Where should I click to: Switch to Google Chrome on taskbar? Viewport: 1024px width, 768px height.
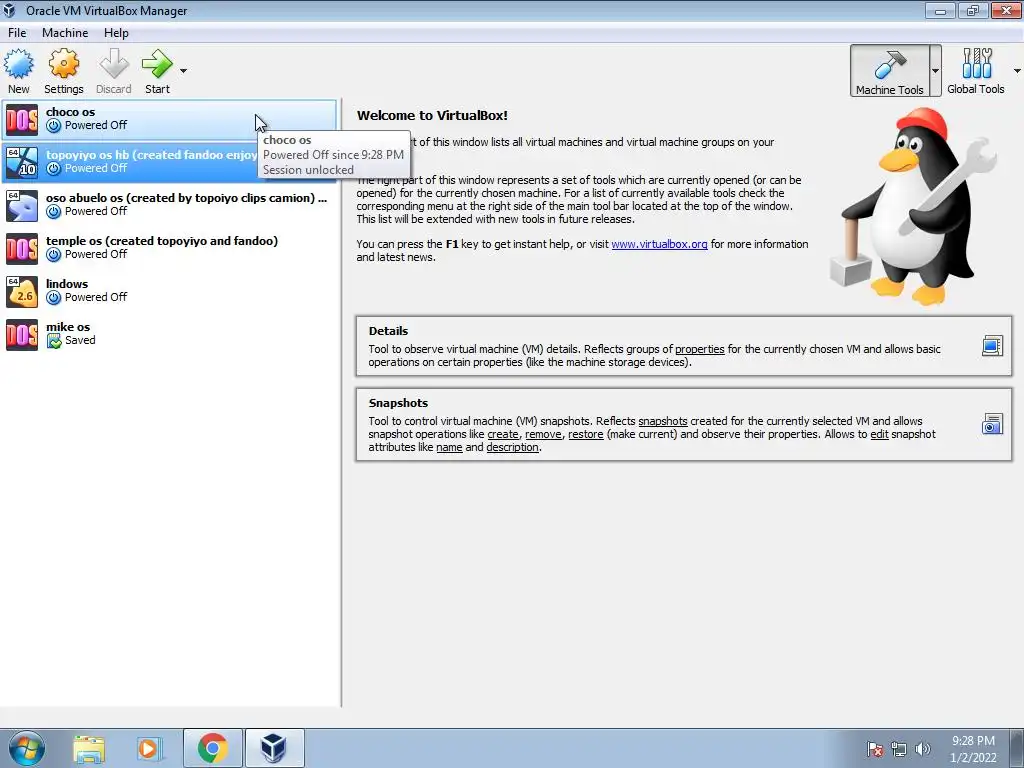point(213,748)
